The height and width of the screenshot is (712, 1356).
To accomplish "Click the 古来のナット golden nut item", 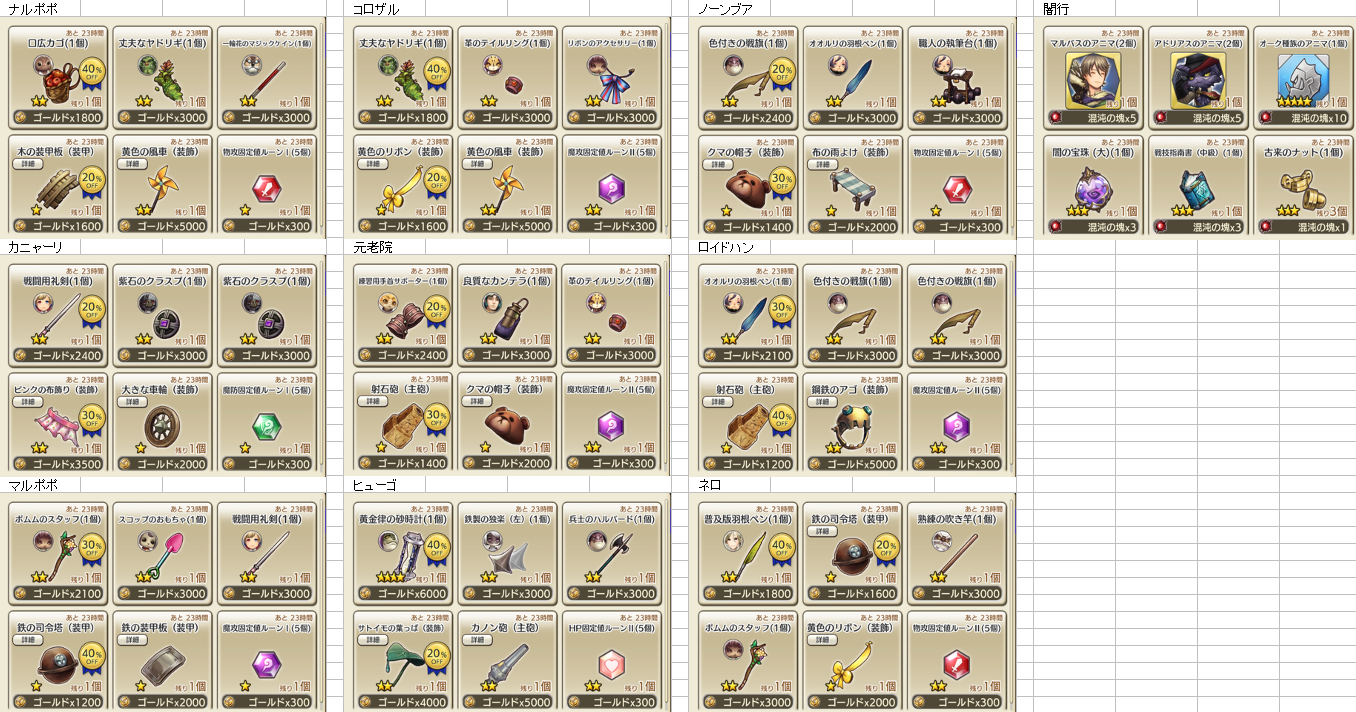I will point(1304,188).
